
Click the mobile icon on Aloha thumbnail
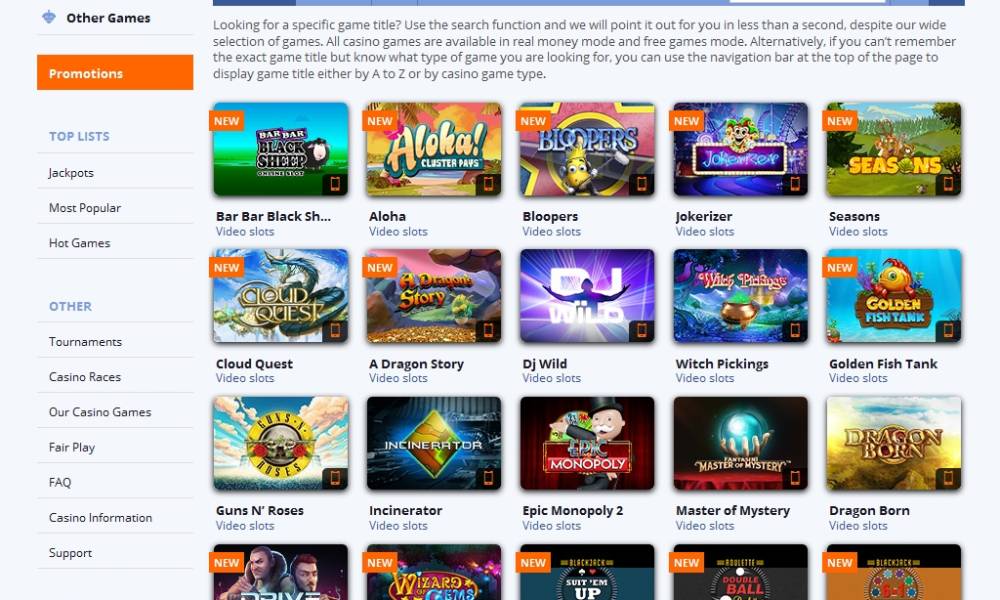click(489, 184)
